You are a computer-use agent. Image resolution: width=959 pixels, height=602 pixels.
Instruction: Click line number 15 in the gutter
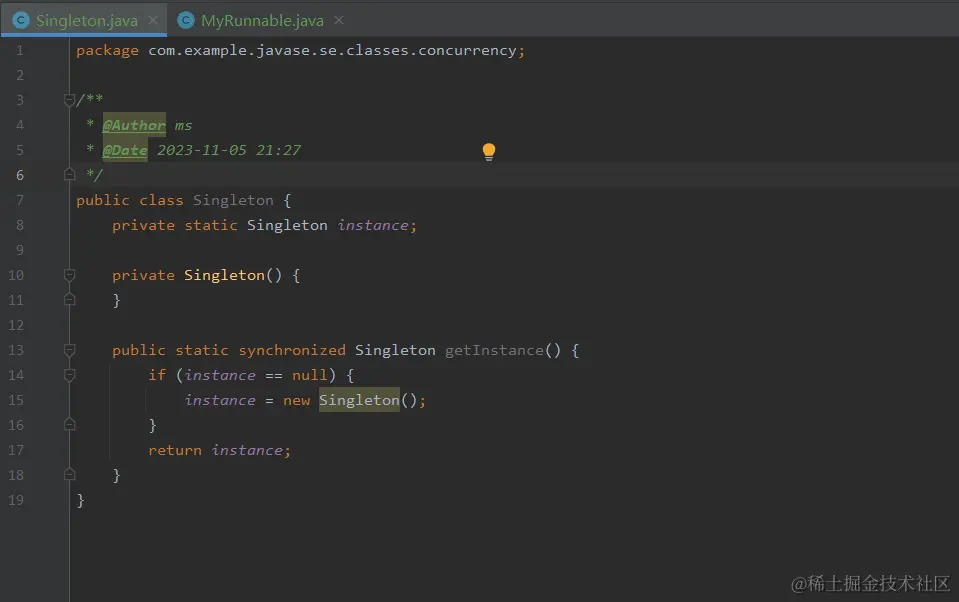[16, 400]
